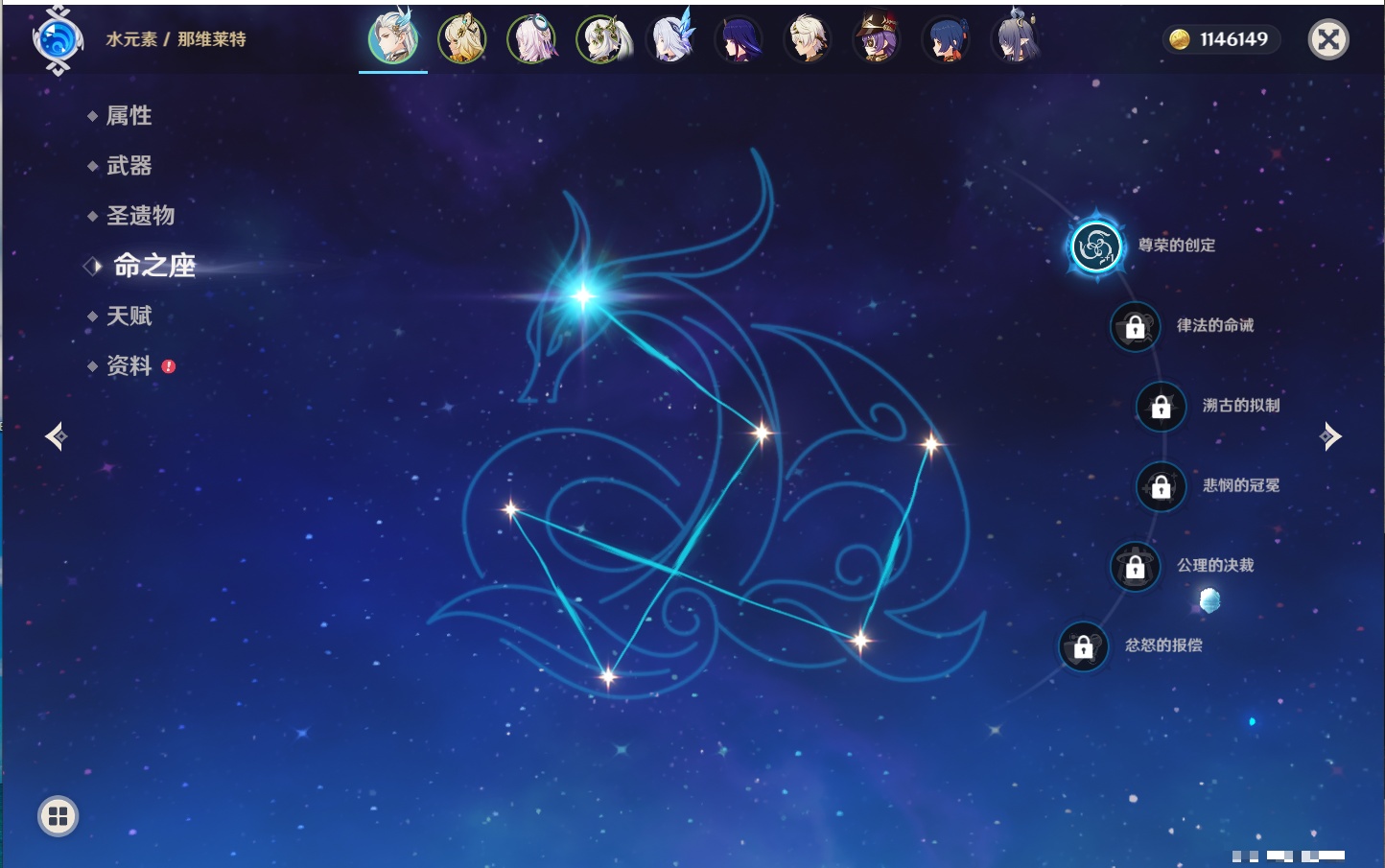Switch to the dark purple-haired avatar

pyautogui.click(x=739, y=39)
